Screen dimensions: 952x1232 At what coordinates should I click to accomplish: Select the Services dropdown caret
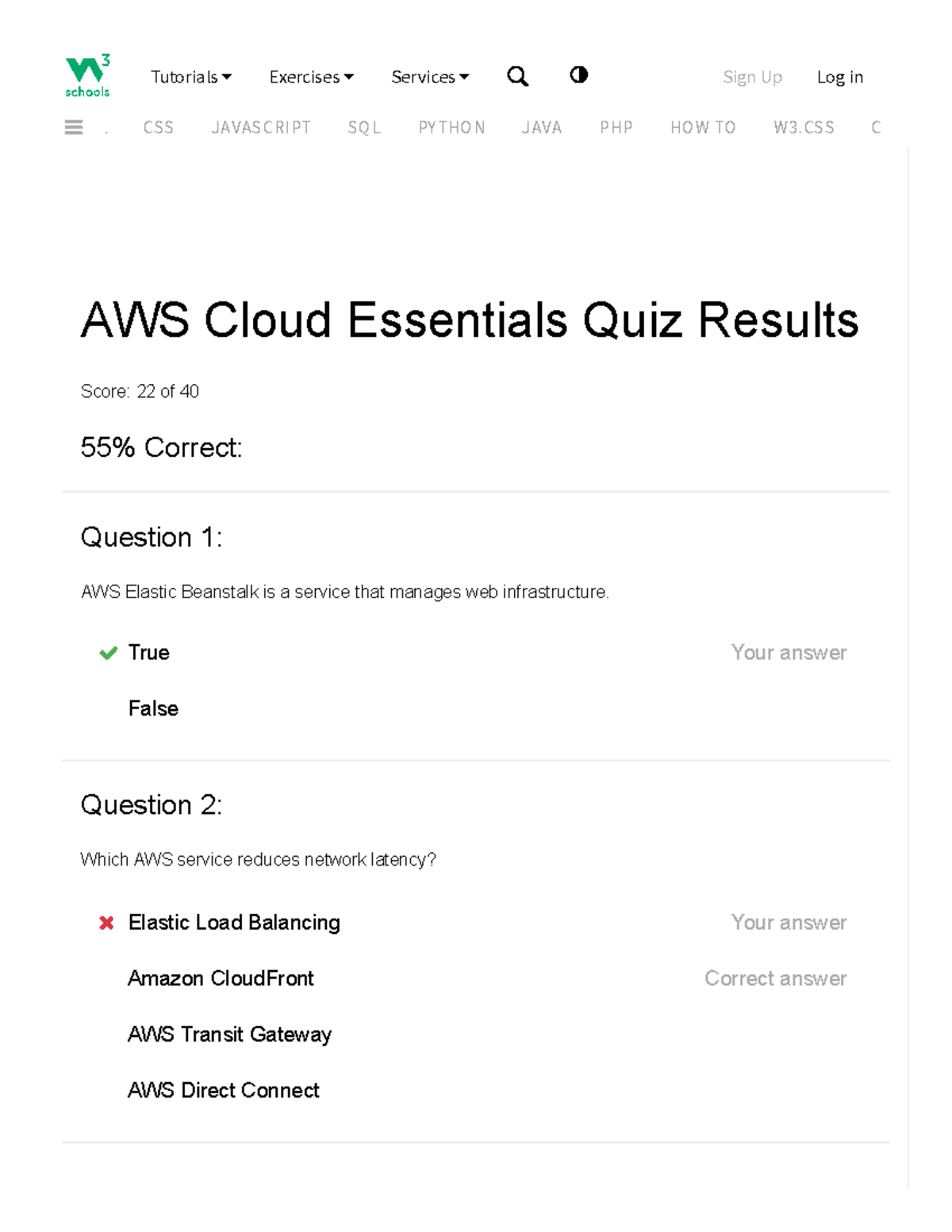click(x=464, y=76)
